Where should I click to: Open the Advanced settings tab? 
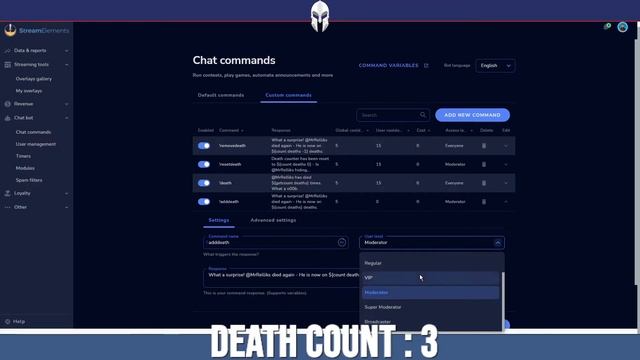[273, 220]
